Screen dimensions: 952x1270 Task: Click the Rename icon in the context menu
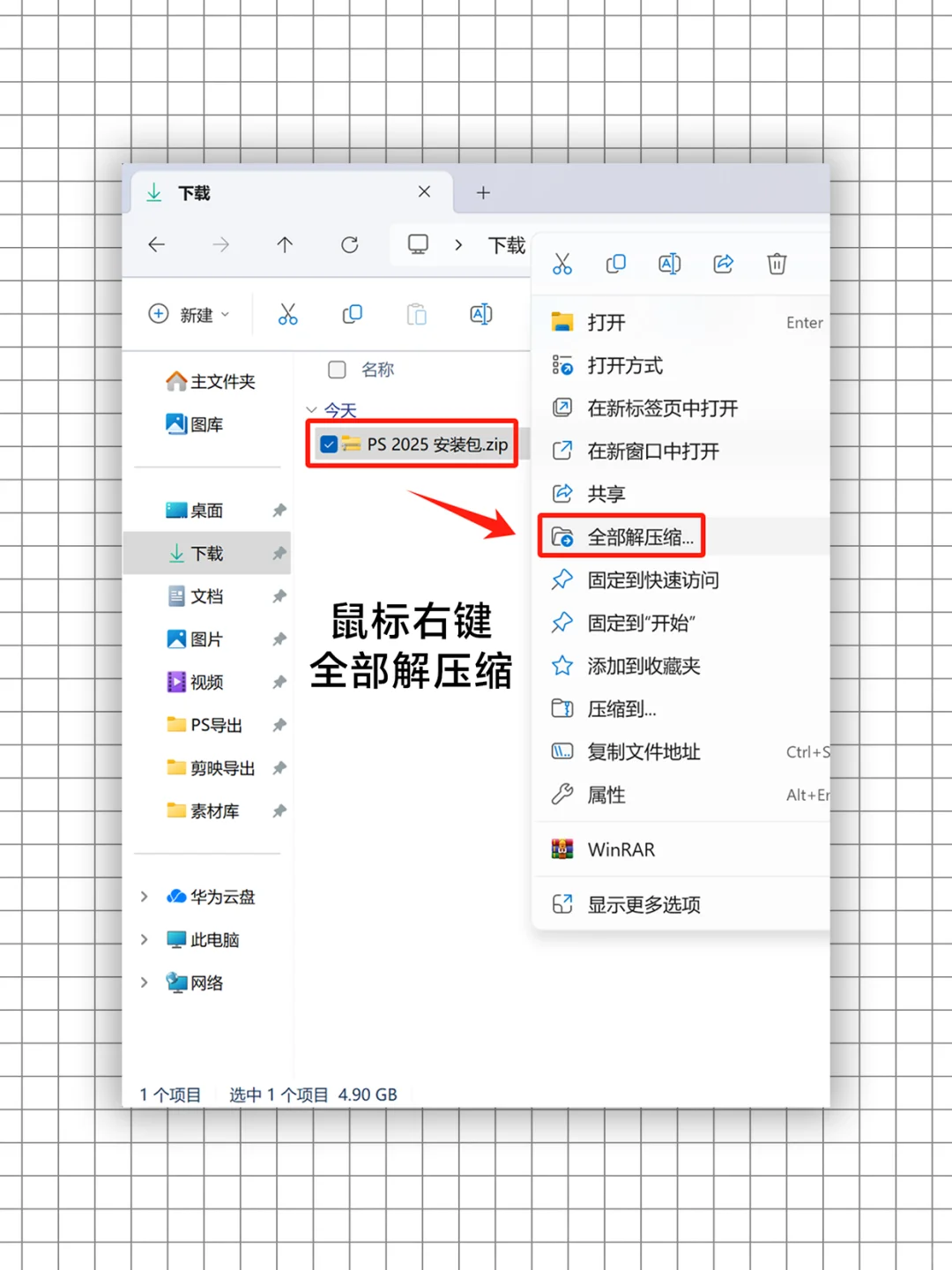[x=669, y=263]
